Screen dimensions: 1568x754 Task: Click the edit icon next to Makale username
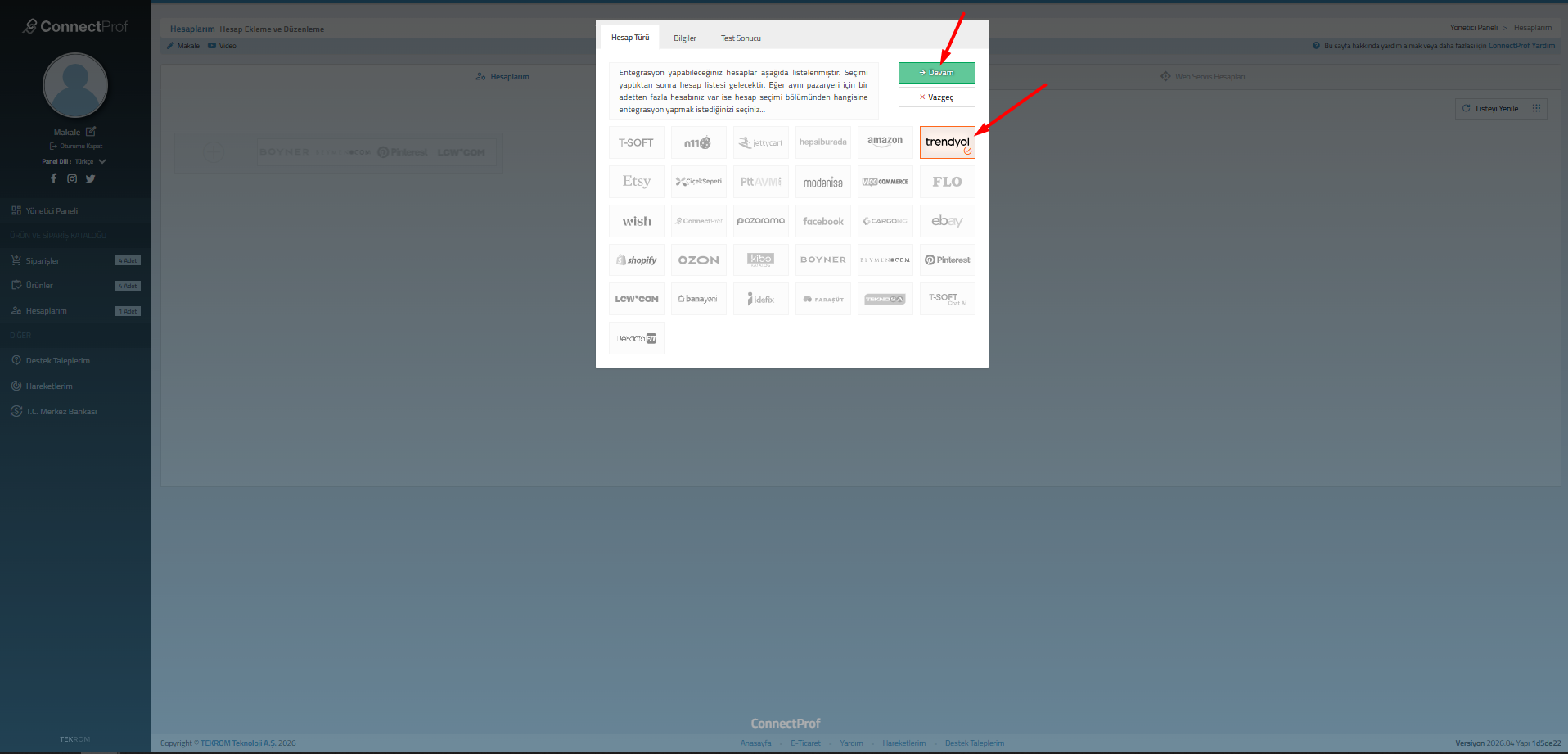(x=91, y=132)
